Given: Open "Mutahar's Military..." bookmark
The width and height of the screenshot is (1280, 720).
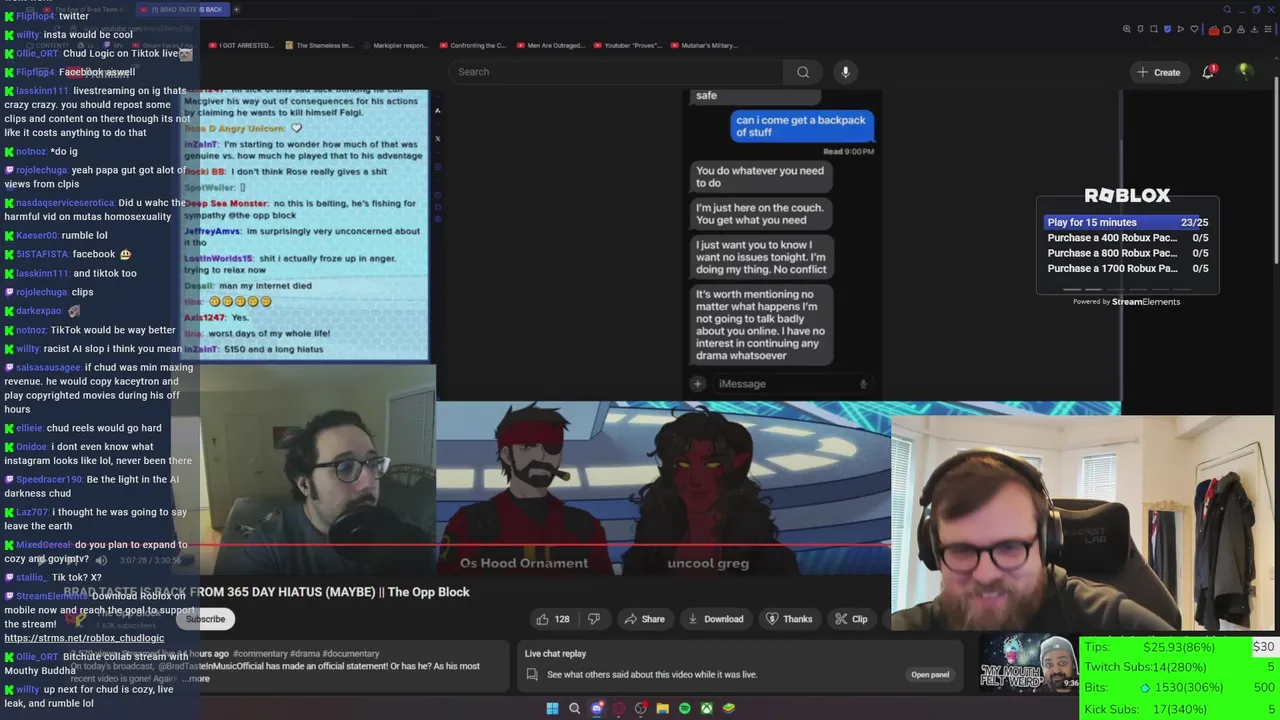Looking at the screenshot, I should 702,45.
